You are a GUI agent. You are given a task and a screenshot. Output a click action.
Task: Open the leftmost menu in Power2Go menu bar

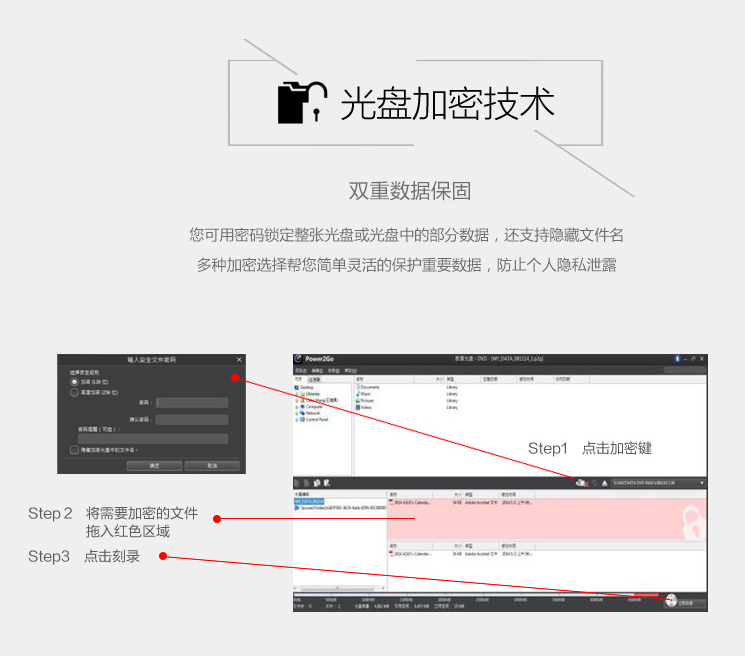coord(301,370)
